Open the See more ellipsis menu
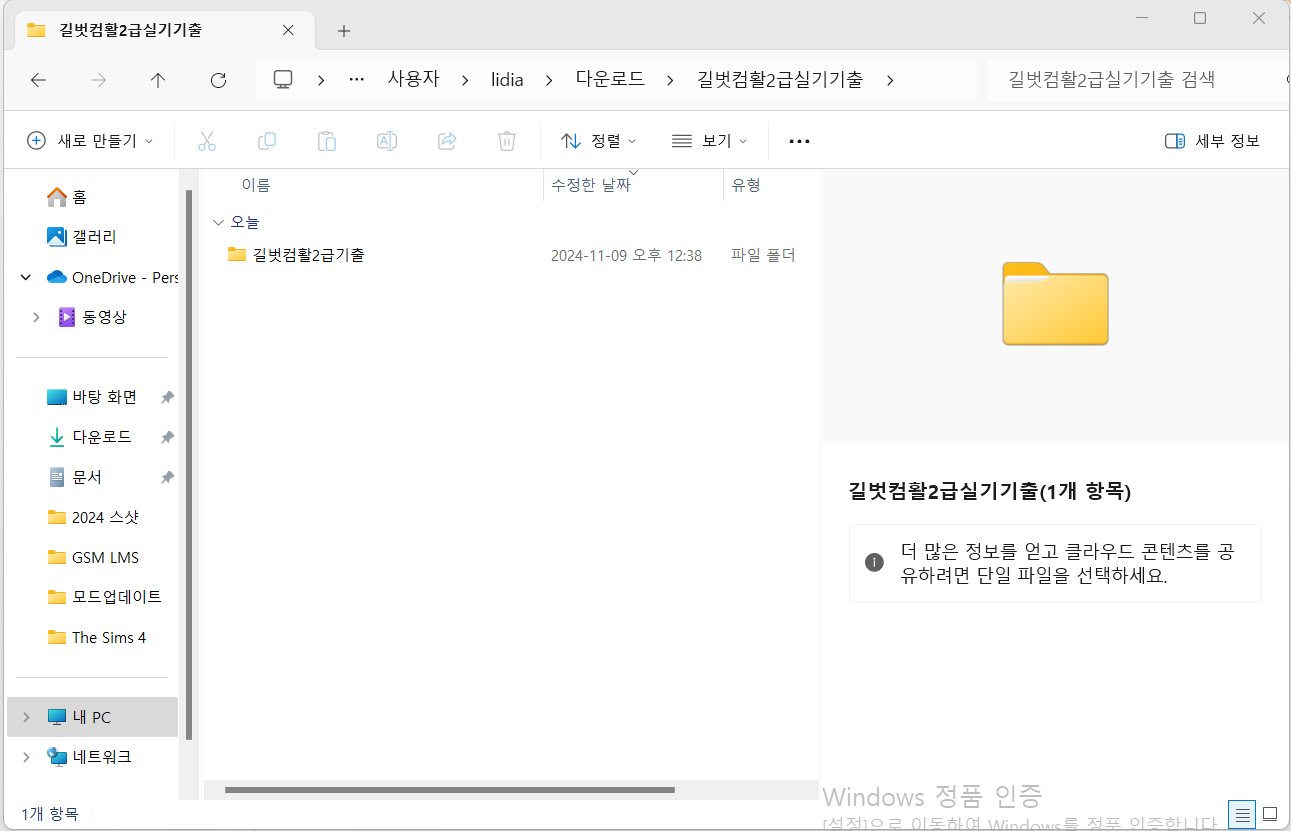 (799, 141)
